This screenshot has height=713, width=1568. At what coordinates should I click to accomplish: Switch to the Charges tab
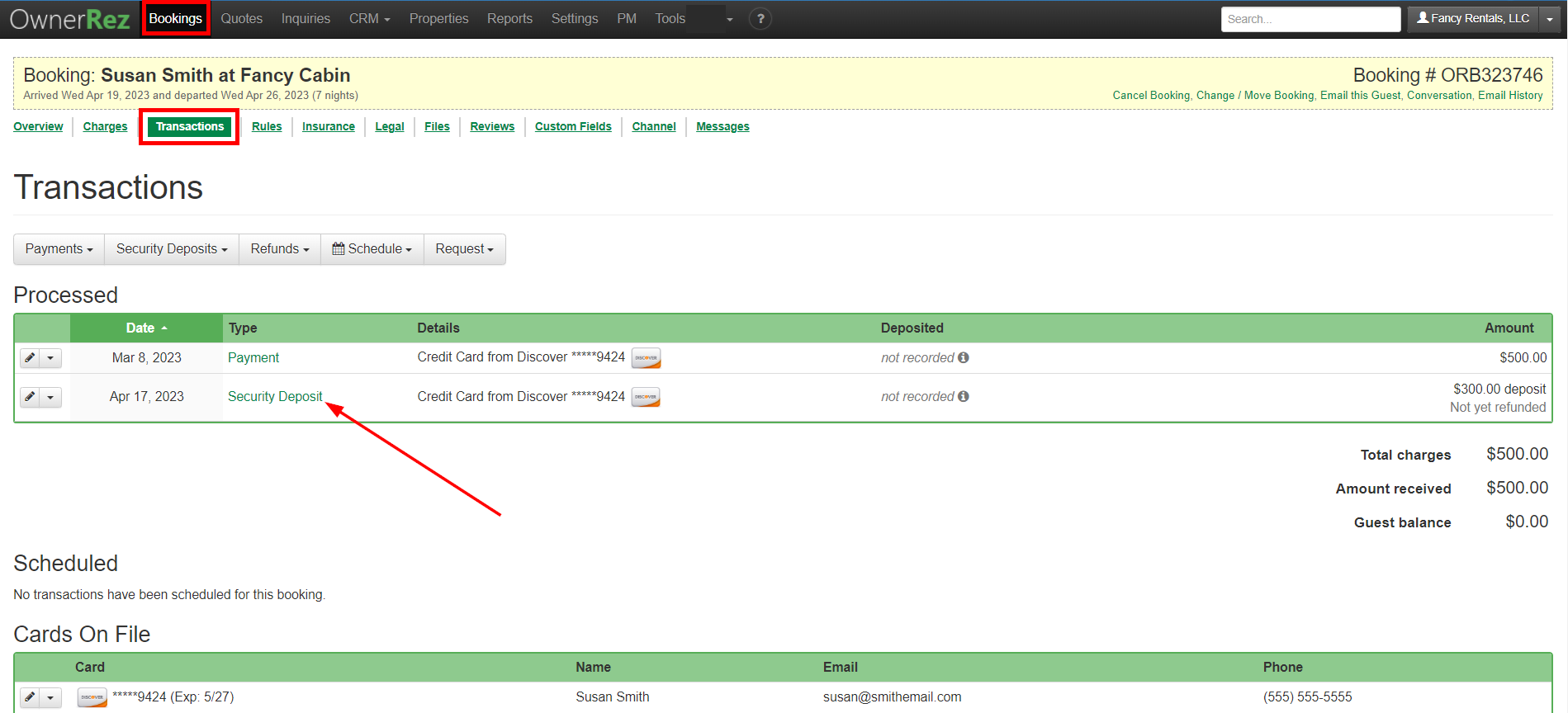[x=105, y=126]
